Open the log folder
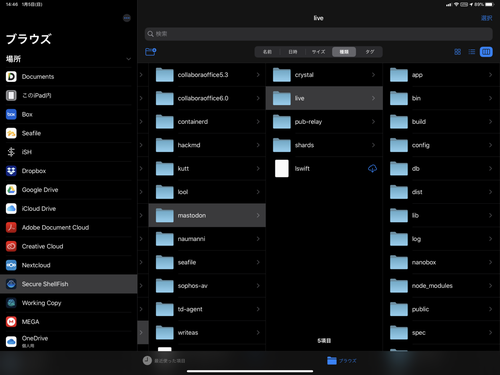The width and height of the screenshot is (500, 375). (442, 239)
